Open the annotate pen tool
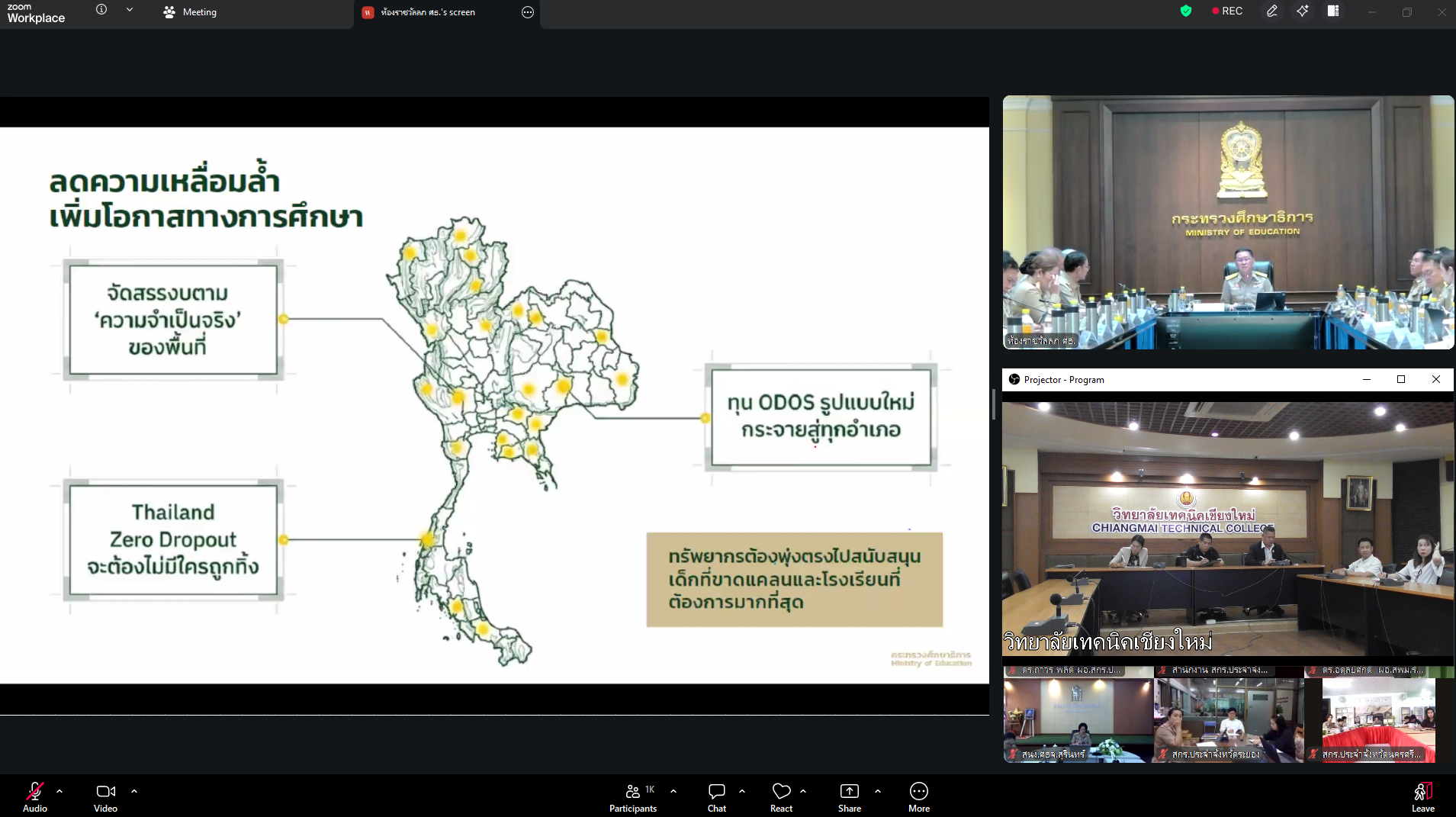This screenshot has width=1456, height=817. tap(1271, 11)
